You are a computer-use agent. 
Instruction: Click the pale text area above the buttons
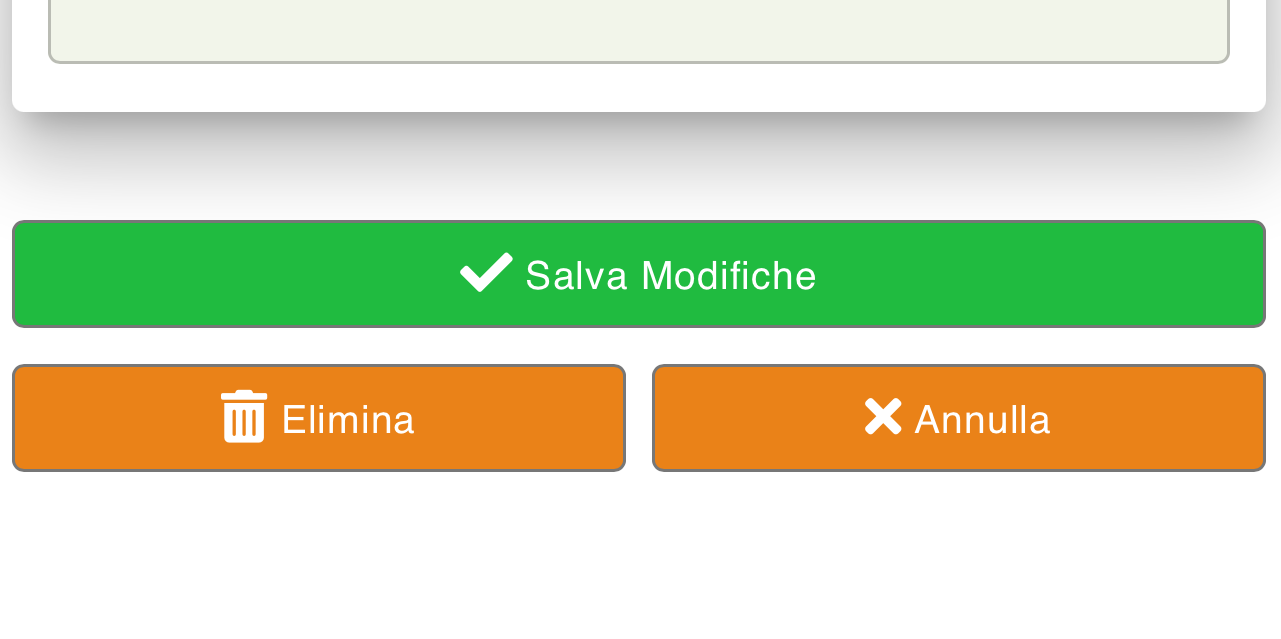(x=638, y=25)
